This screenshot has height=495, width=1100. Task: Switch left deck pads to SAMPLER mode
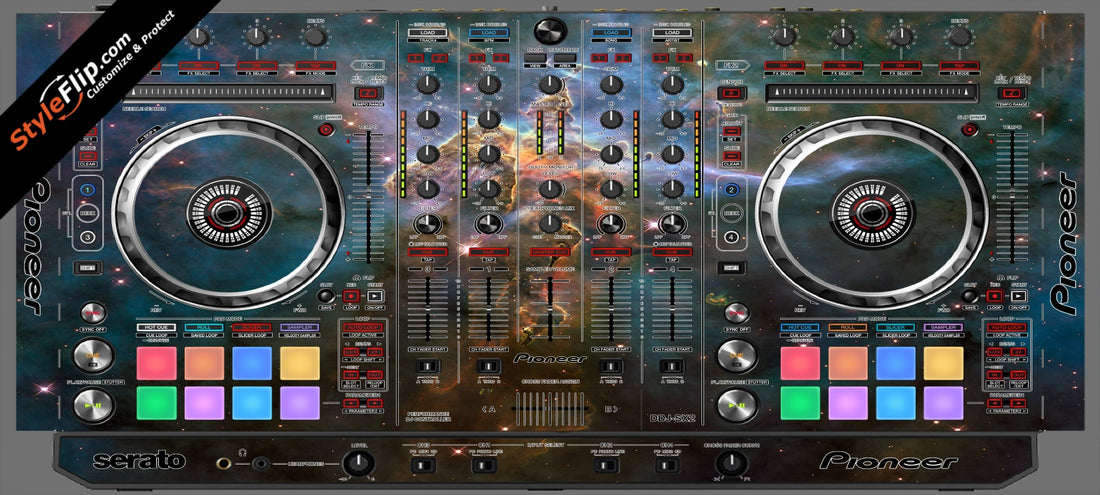(x=300, y=327)
